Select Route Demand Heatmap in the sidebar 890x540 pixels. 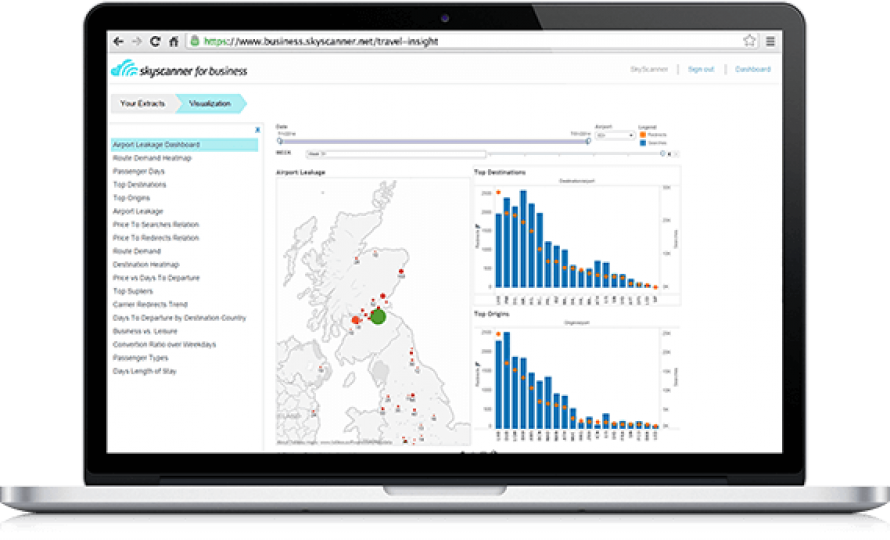[152, 158]
